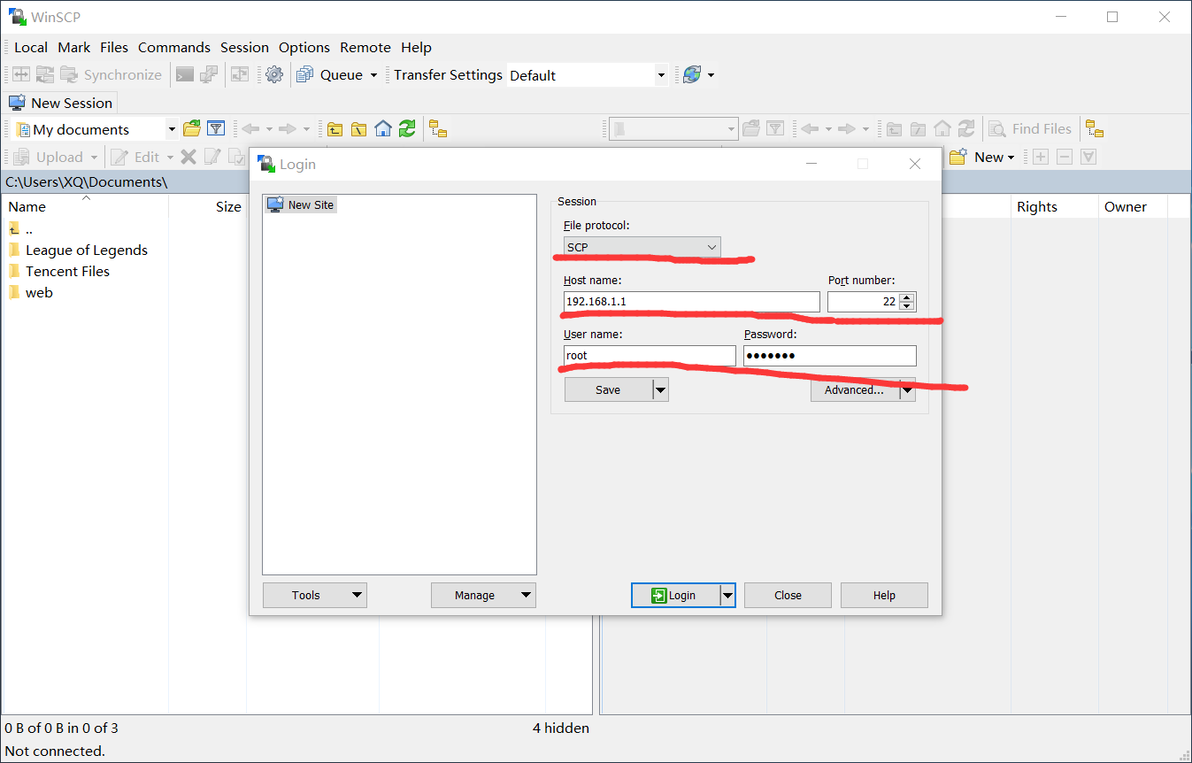Expand the File protocol SCP dropdown
Viewport: 1192px width, 763px height.
pos(642,247)
